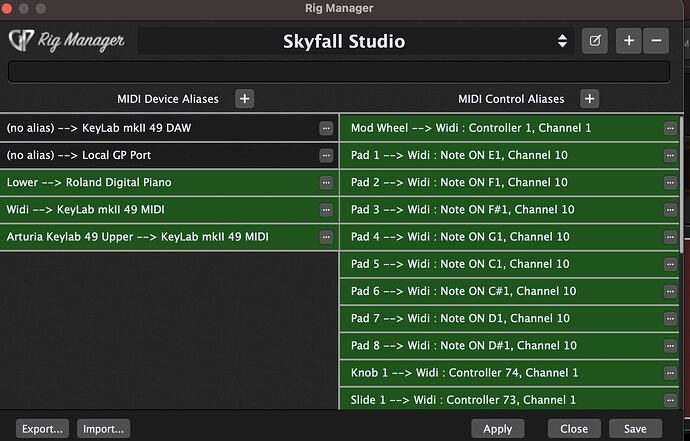This screenshot has width=690, height=441.
Task: Add a new MIDI Control Alias
Action: [590, 99]
